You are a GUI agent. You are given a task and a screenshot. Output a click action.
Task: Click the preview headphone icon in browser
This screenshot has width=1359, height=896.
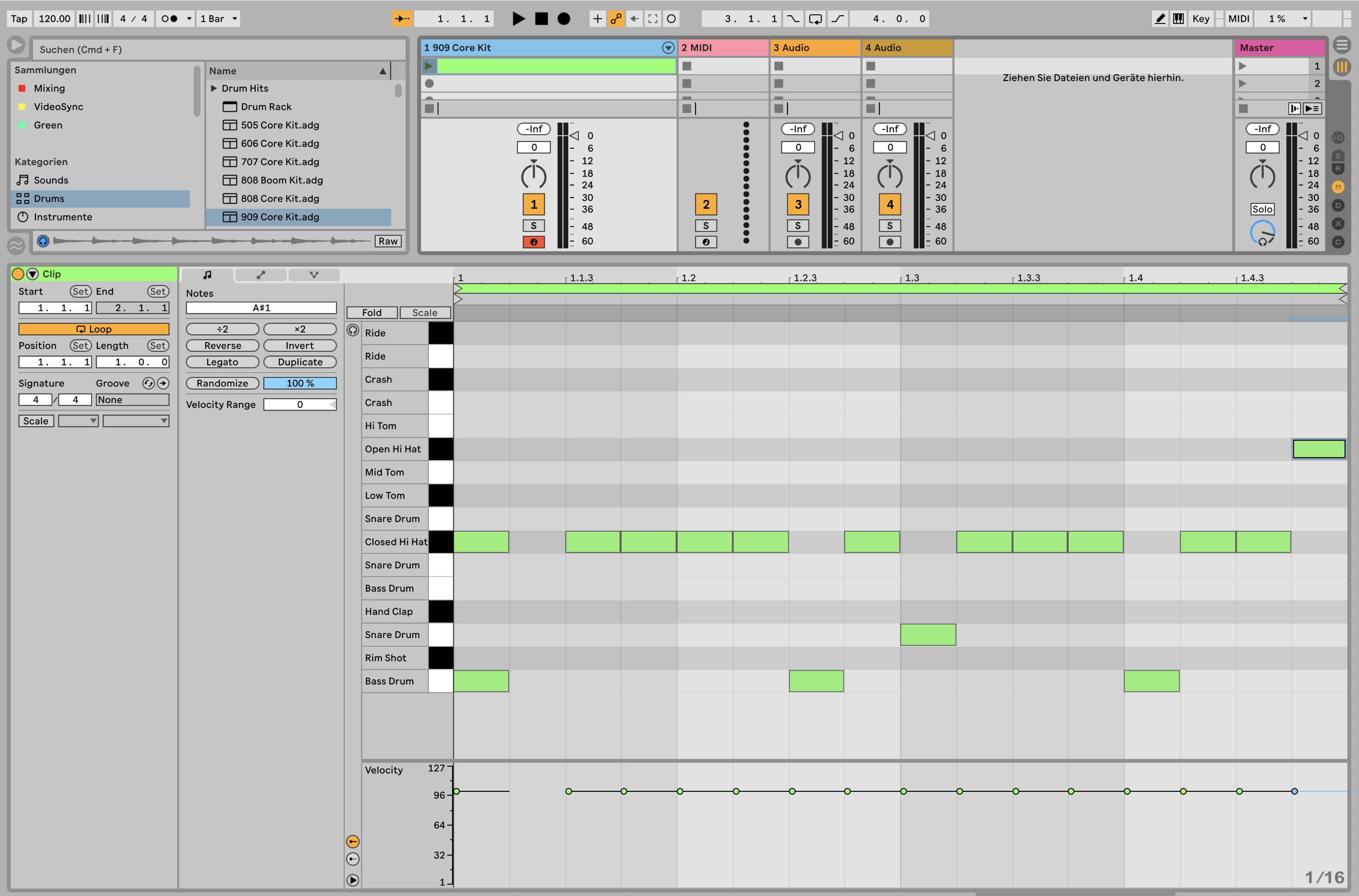coord(43,241)
